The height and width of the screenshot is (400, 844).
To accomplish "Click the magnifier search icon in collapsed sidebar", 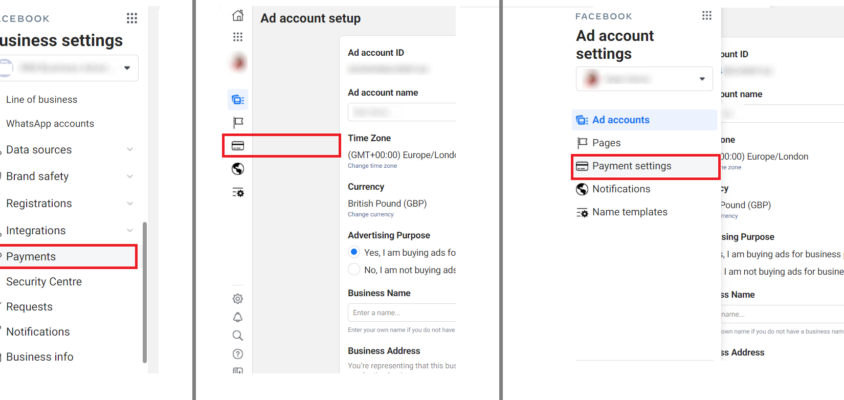I will point(237,336).
